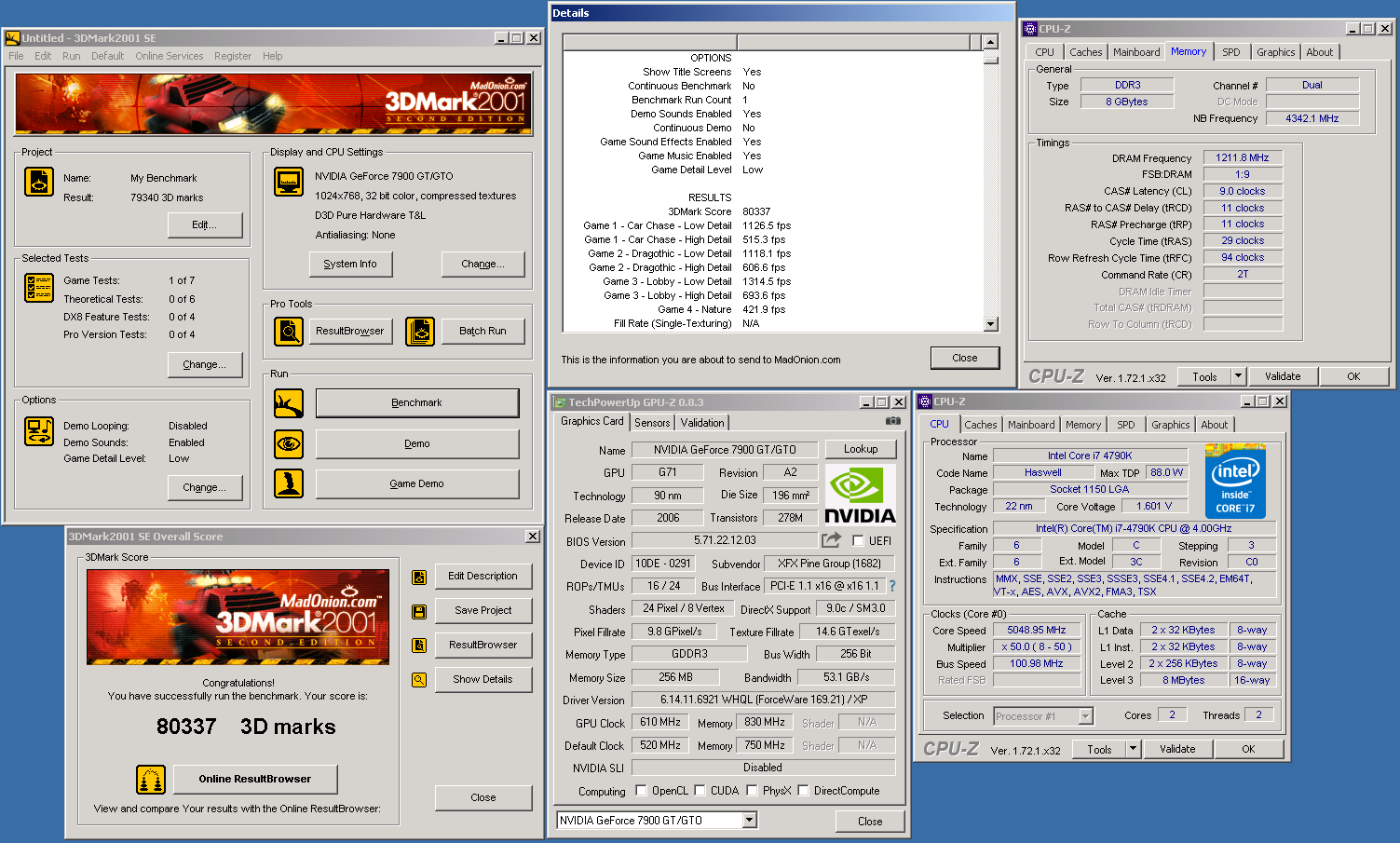Click the Lookup button in GPU-Z

pos(860,449)
